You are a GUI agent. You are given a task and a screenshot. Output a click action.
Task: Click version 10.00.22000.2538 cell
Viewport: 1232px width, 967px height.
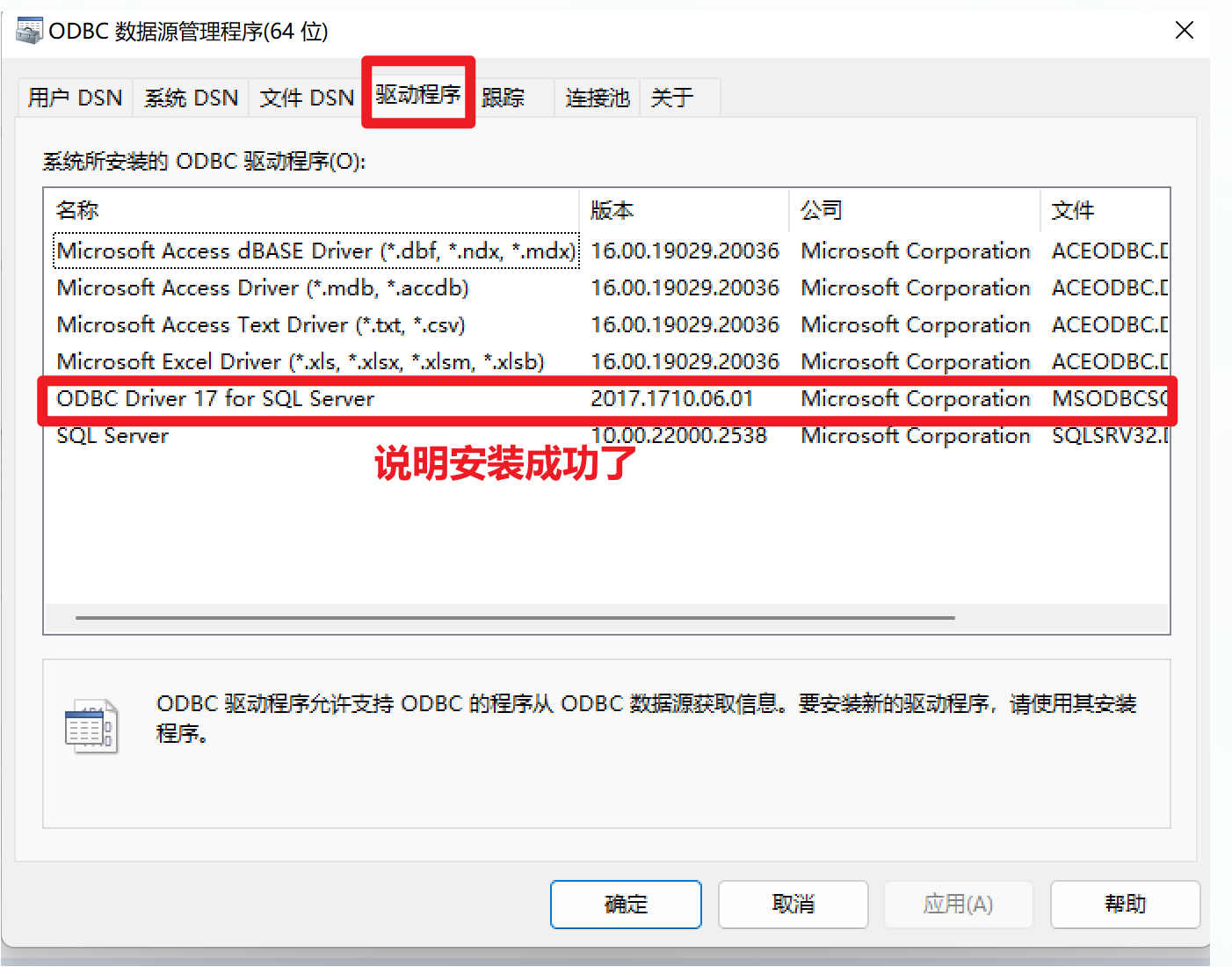click(x=678, y=435)
